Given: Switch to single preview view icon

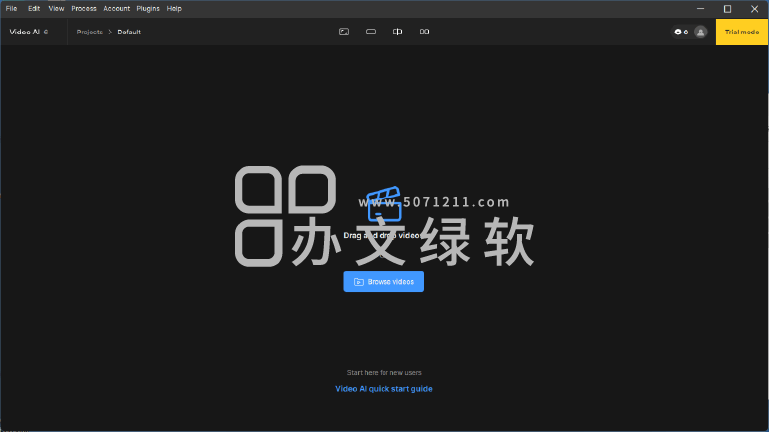Looking at the screenshot, I should [x=344, y=32].
